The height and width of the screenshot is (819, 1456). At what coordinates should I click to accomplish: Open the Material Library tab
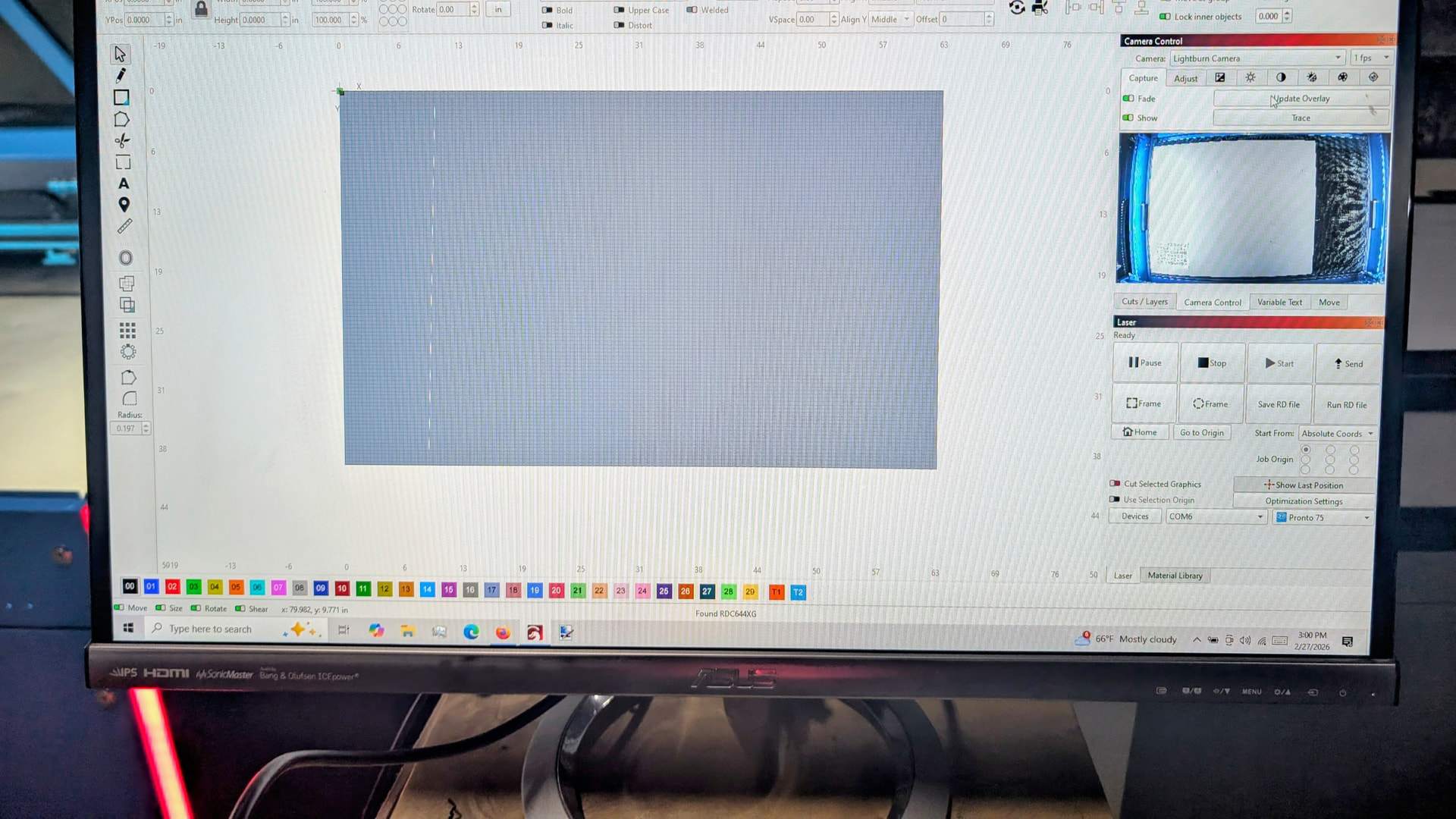pos(1174,576)
